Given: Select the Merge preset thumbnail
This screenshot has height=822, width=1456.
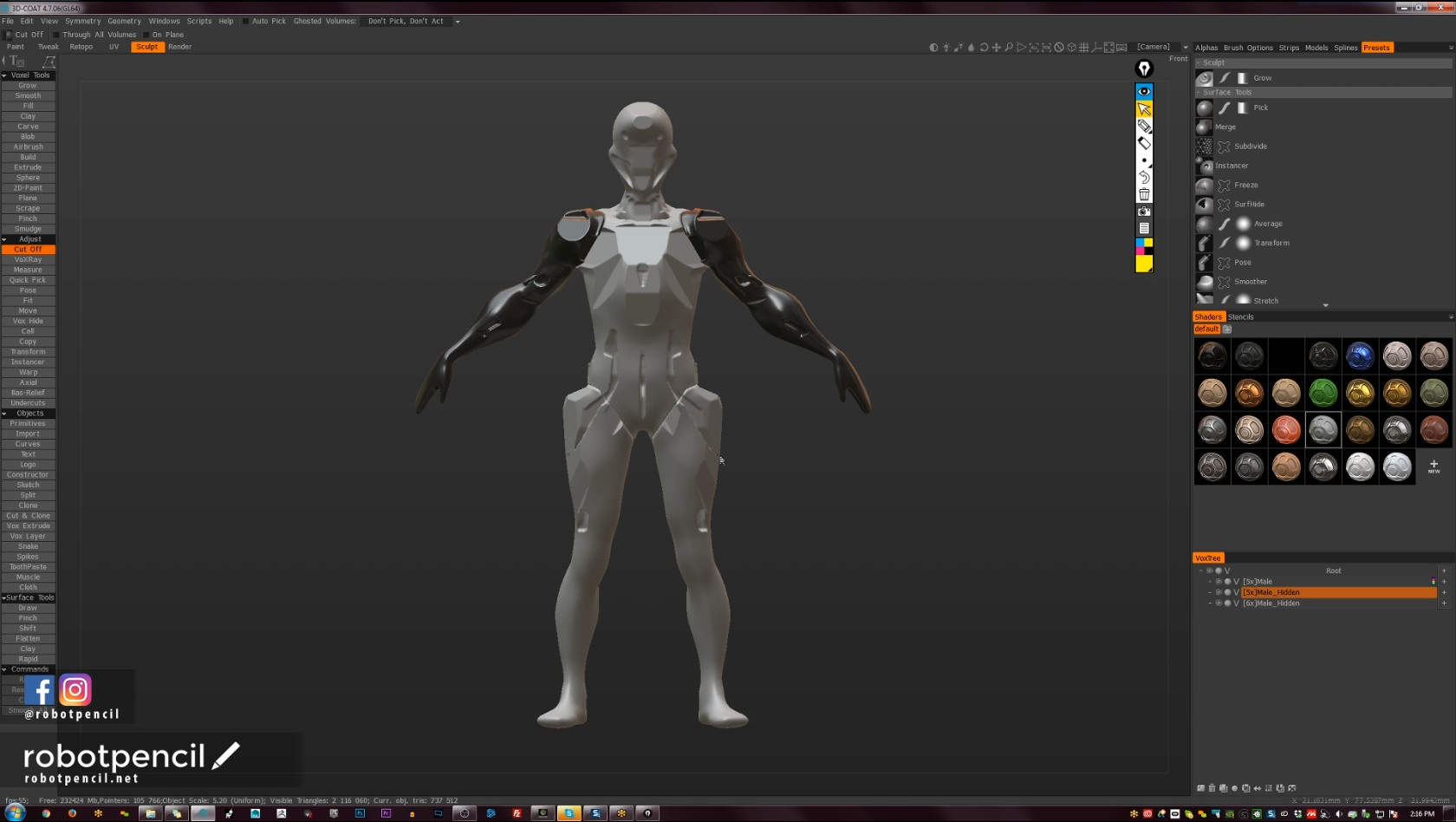Looking at the screenshot, I should [x=1205, y=127].
